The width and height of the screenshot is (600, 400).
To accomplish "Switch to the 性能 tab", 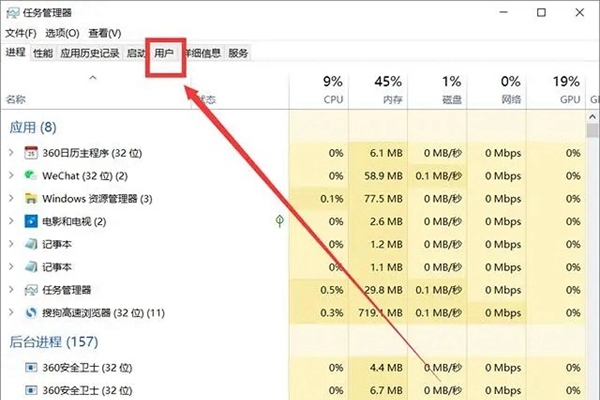I will (x=43, y=53).
